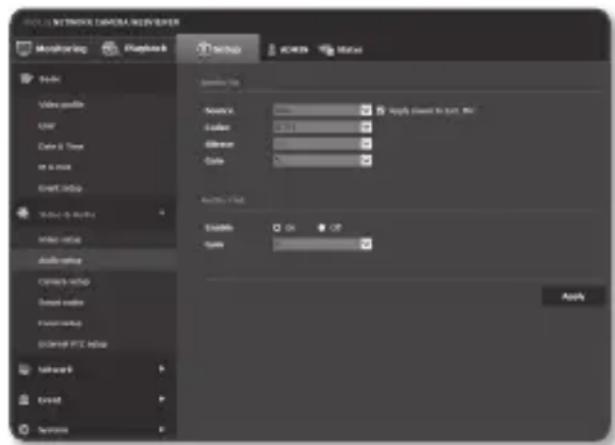Go to the User settings page
Image resolution: width=615 pixels, height=445 pixels.
pyautogui.click(x=47, y=126)
